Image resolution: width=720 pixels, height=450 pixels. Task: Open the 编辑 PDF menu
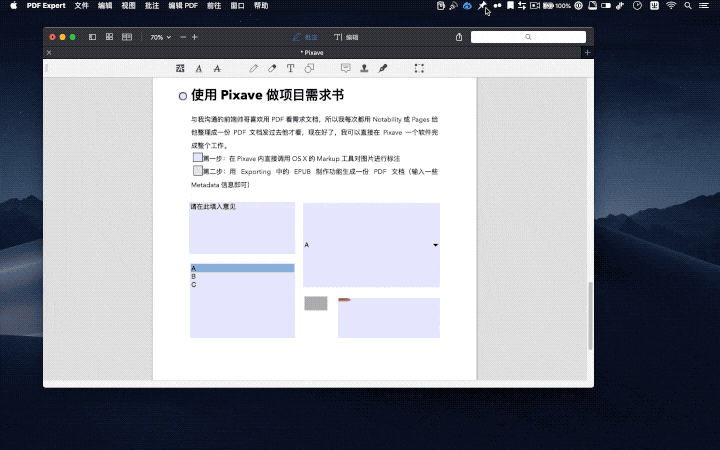[183, 6]
